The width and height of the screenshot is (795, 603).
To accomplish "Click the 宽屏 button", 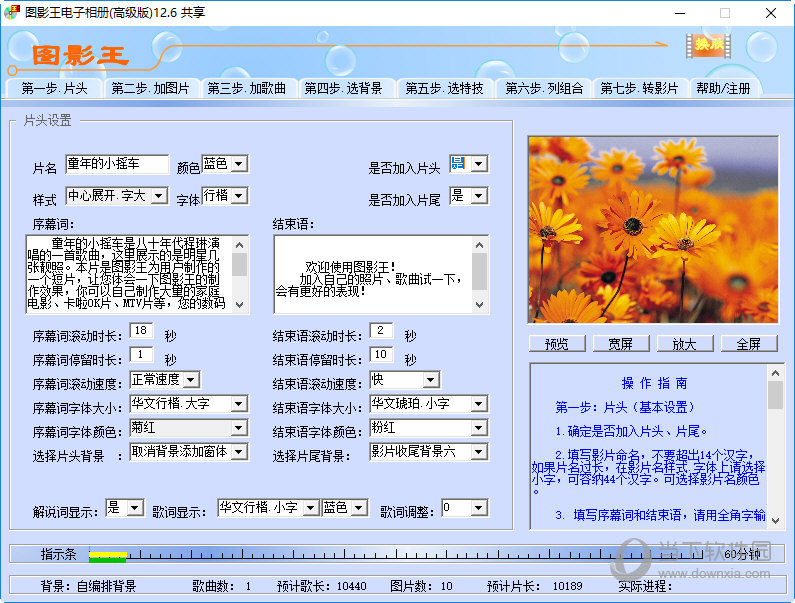I will (620, 343).
